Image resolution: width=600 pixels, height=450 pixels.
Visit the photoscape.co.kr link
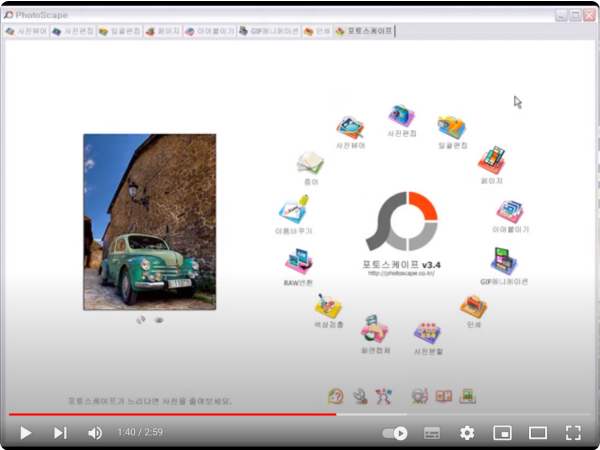click(x=401, y=273)
